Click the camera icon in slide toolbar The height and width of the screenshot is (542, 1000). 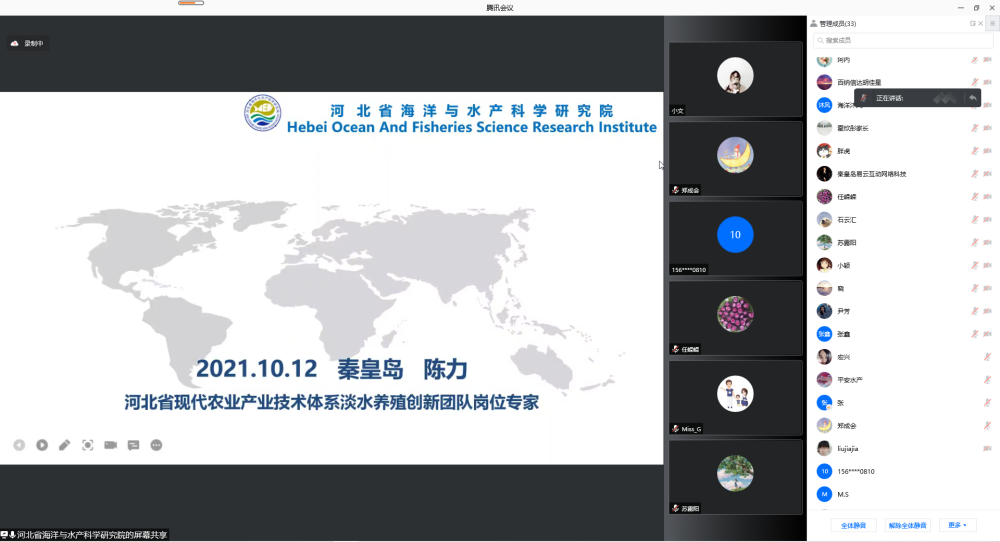[x=110, y=445]
